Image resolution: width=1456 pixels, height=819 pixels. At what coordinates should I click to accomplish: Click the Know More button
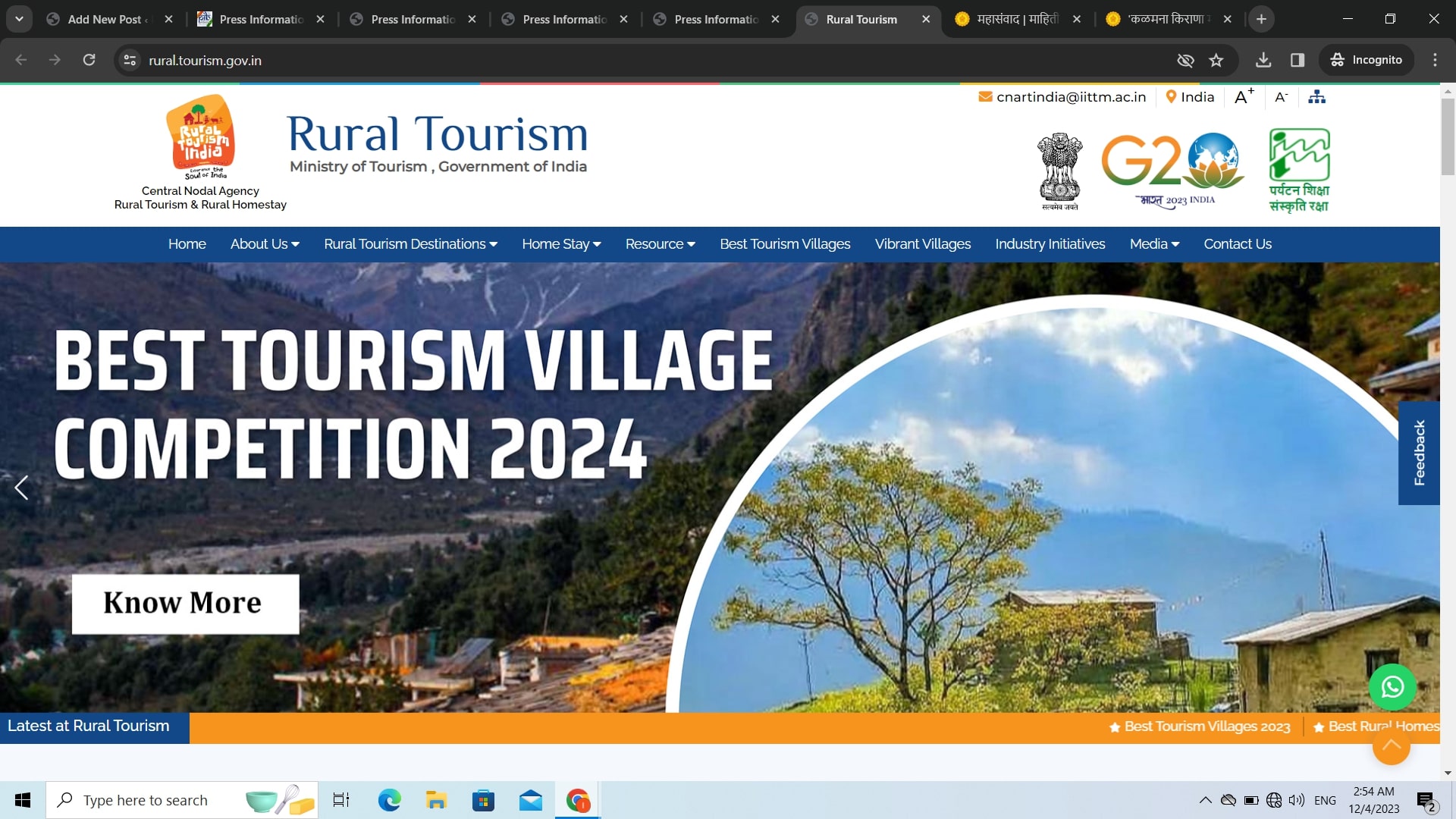[185, 604]
